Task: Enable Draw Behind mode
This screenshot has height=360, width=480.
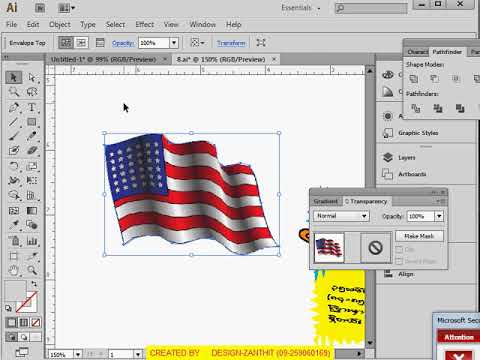Action: [24, 337]
